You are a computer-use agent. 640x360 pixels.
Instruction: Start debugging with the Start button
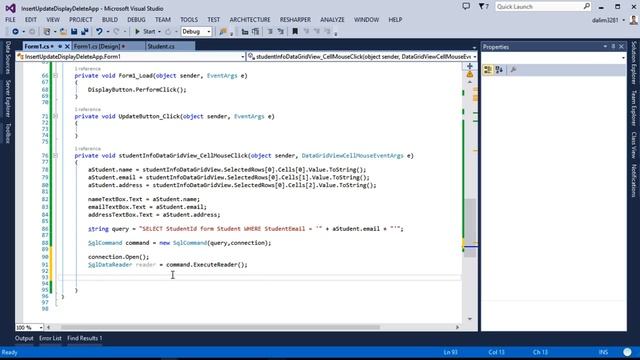coord(145,31)
